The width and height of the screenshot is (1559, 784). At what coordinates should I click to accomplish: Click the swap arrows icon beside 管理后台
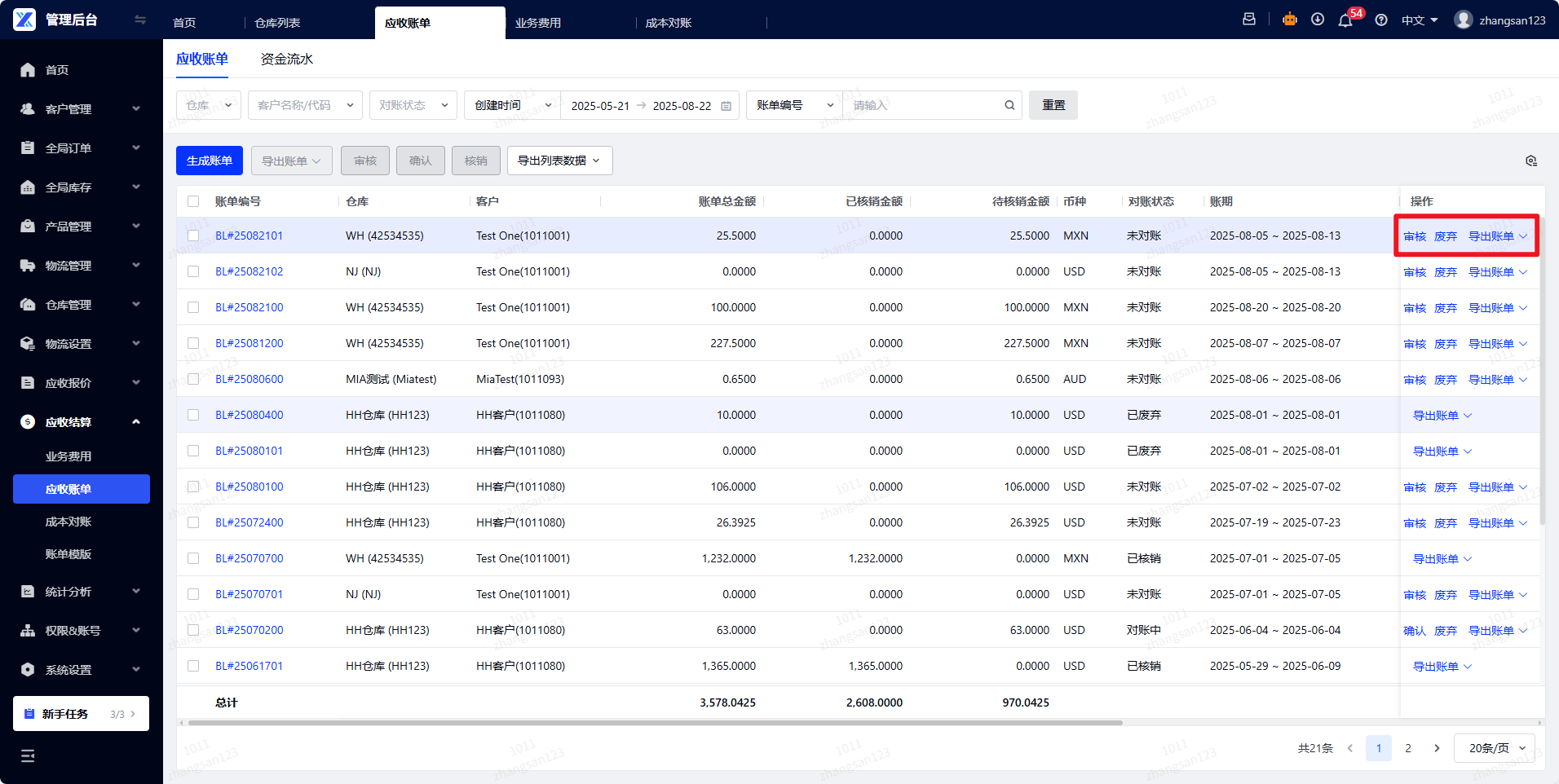[x=140, y=20]
